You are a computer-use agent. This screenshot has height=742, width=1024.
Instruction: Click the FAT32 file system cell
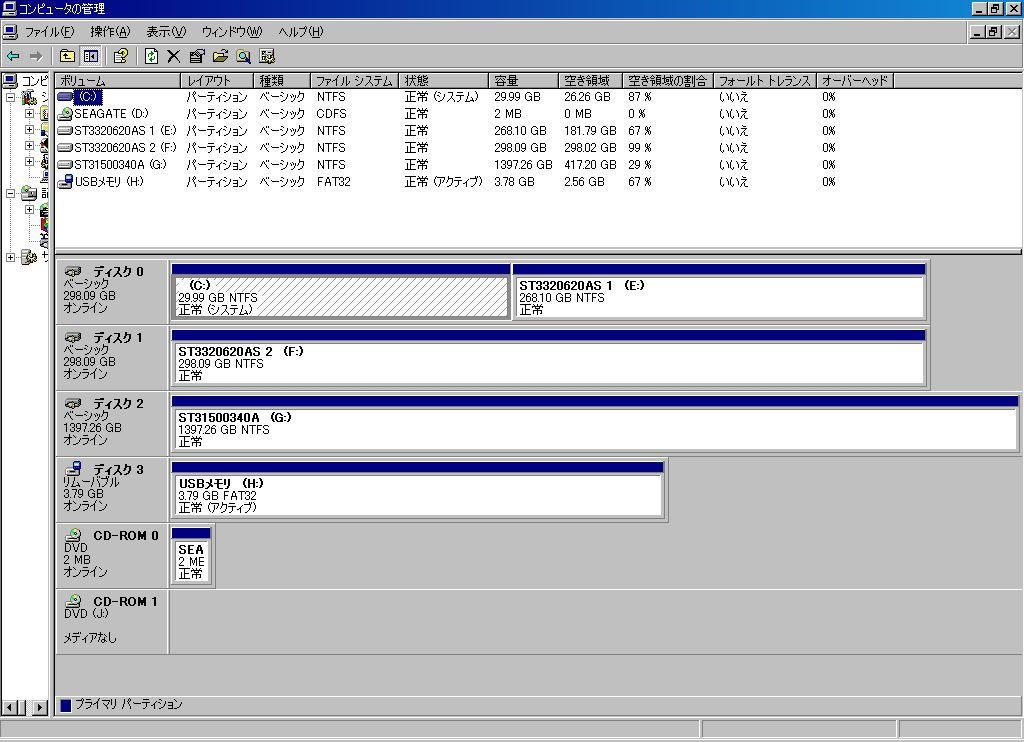[334, 182]
